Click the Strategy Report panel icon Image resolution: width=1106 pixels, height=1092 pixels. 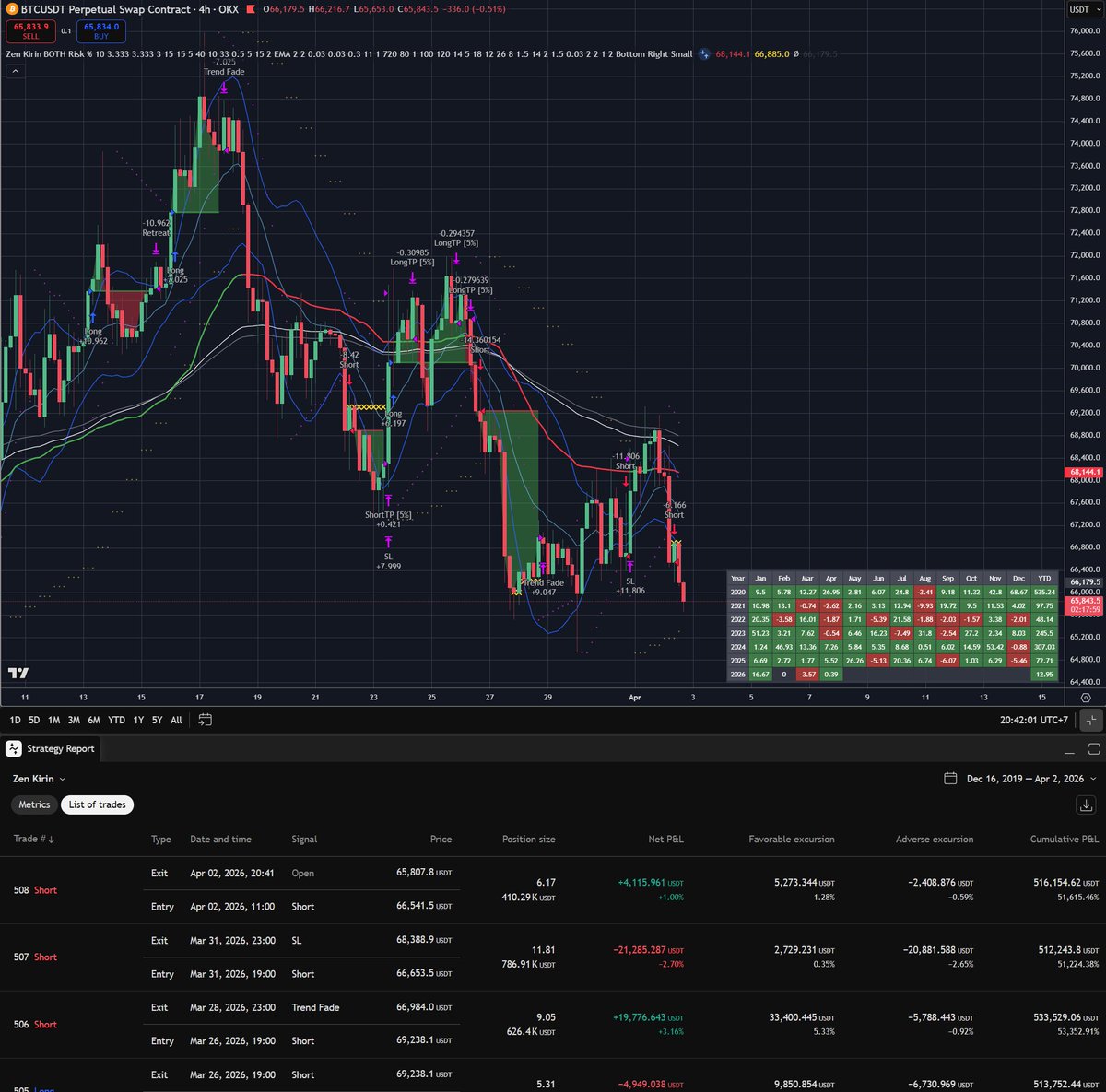point(14,748)
